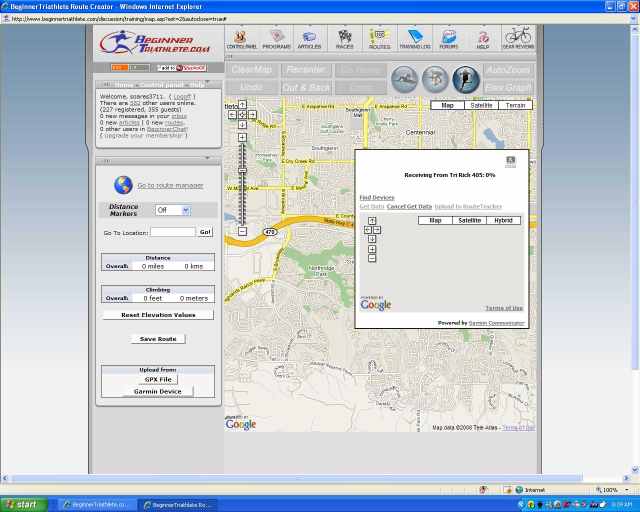Screen dimensions: 640x512
Task: Close the Garmin popup with corner icon
Action: point(511,161)
